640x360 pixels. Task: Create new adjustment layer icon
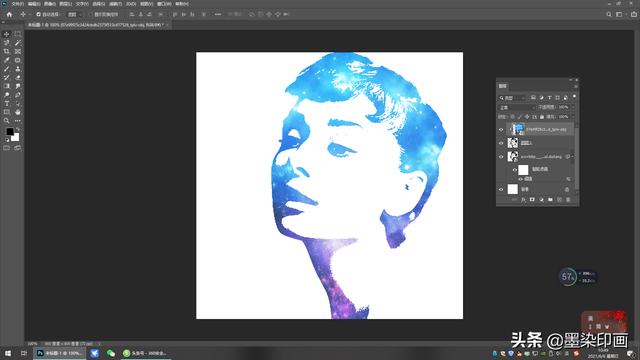[x=541, y=200]
